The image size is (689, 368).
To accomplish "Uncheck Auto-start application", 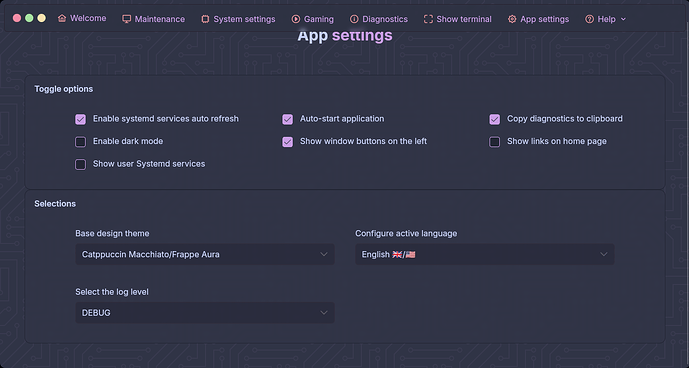I will tap(287, 119).
